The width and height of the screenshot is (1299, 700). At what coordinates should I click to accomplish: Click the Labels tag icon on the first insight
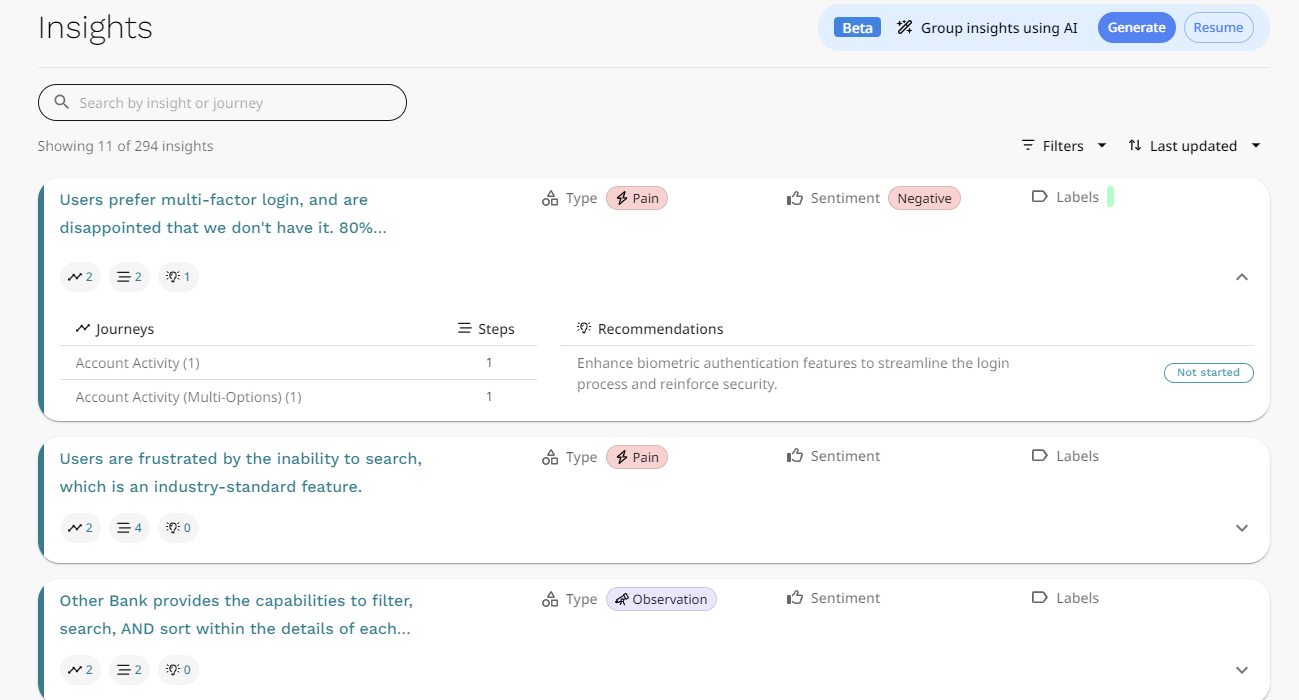[x=1042, y=196]
